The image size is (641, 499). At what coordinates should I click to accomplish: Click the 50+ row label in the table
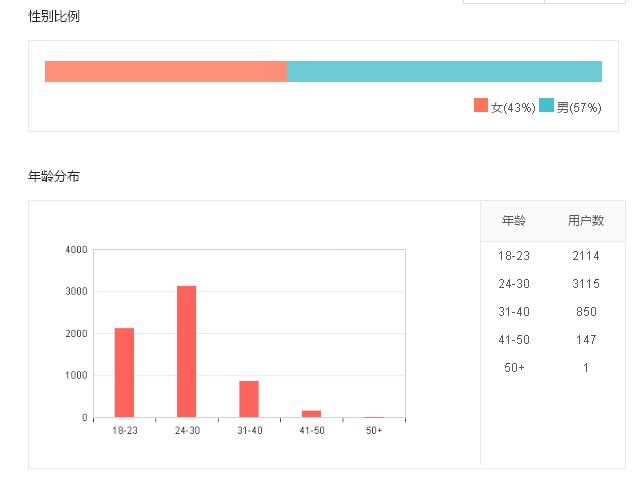coord(514,368)
